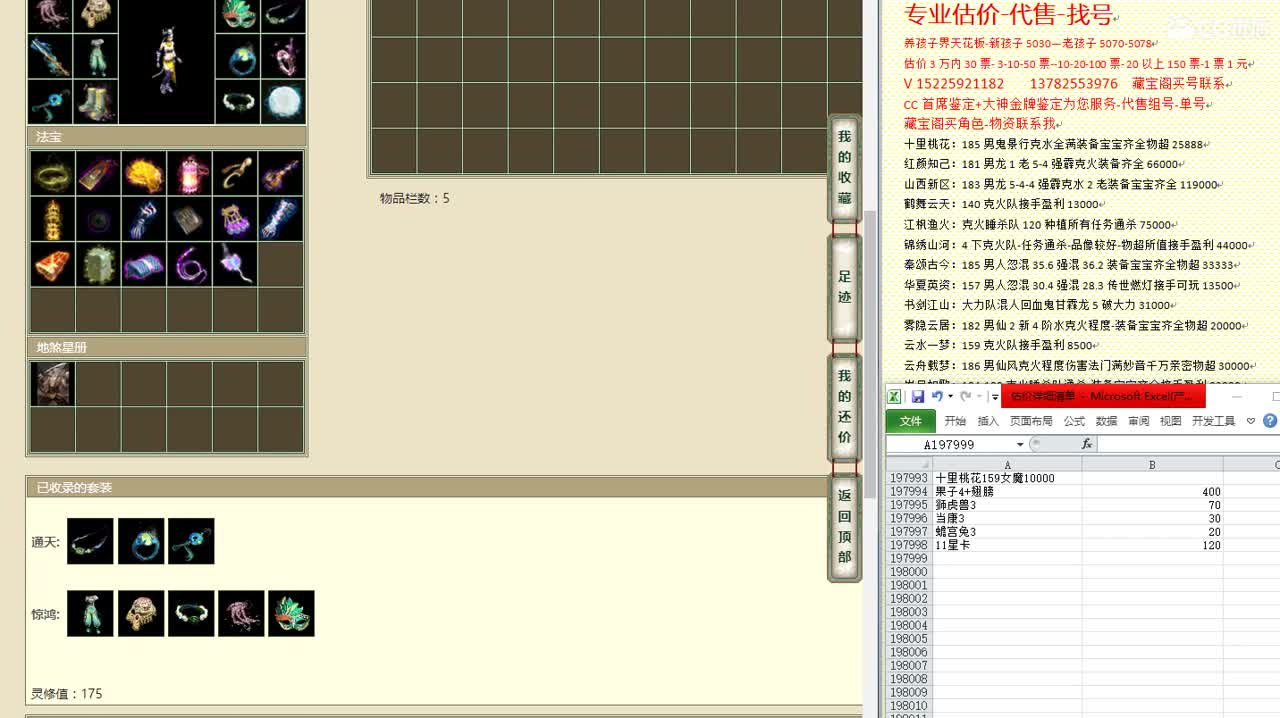Click cell containing 果子4+翅膀

point(1007,492)
